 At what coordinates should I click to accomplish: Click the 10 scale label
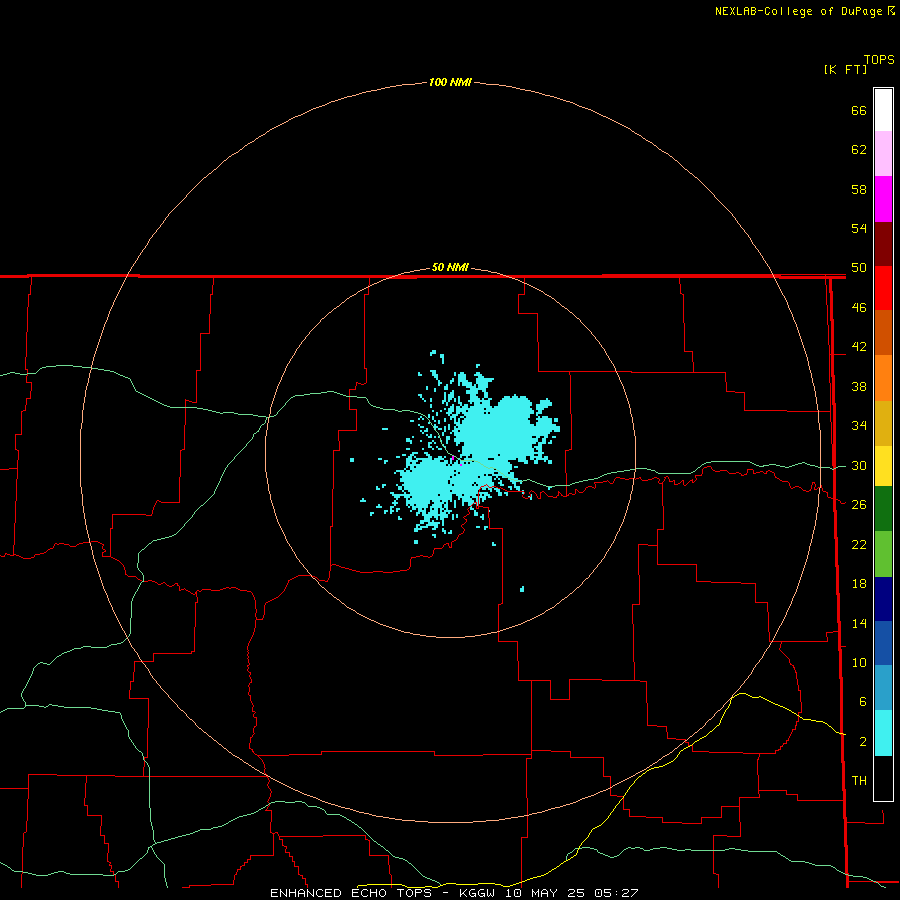tap(859, 662)
